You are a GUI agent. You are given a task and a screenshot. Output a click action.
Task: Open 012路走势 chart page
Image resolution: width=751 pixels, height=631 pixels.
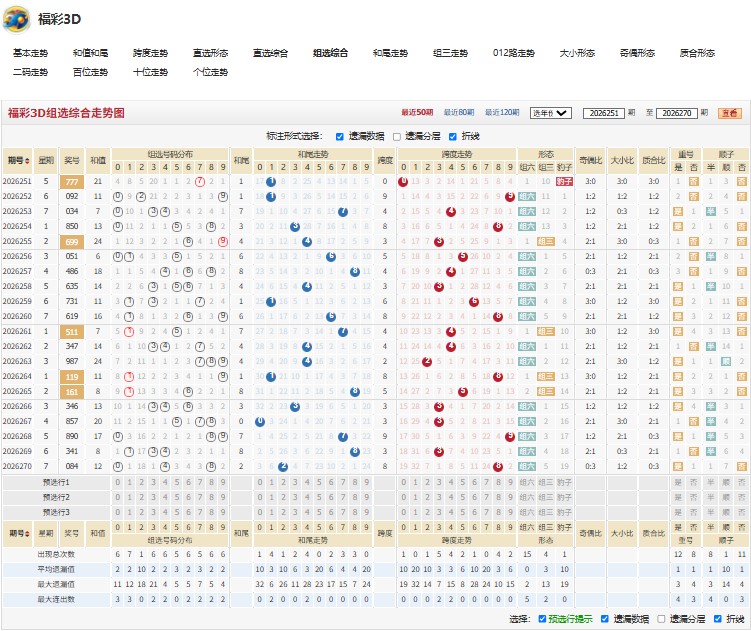coord(514,53)
